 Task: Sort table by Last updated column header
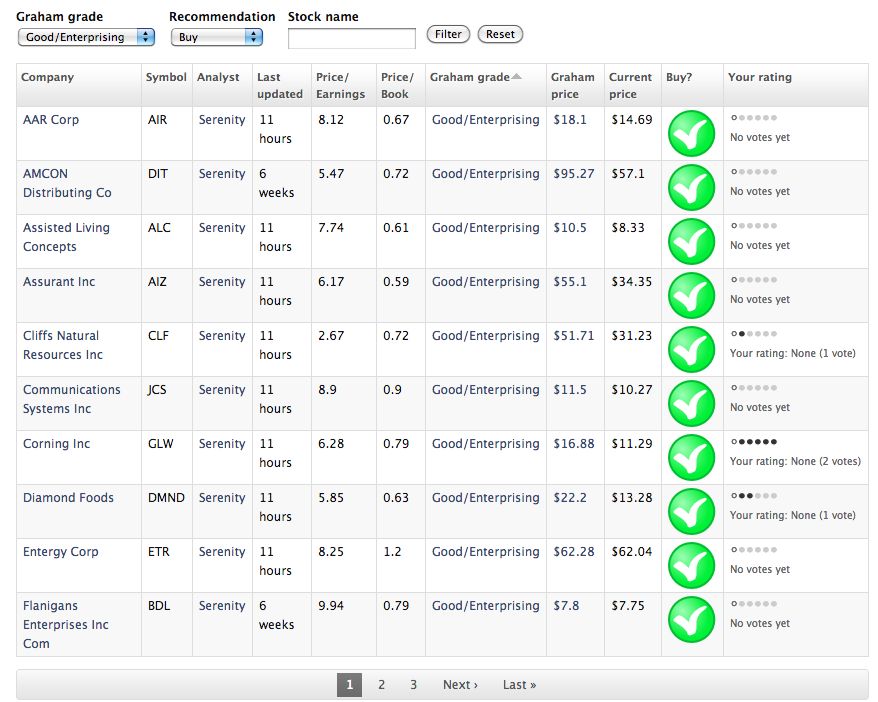point(280,86)
